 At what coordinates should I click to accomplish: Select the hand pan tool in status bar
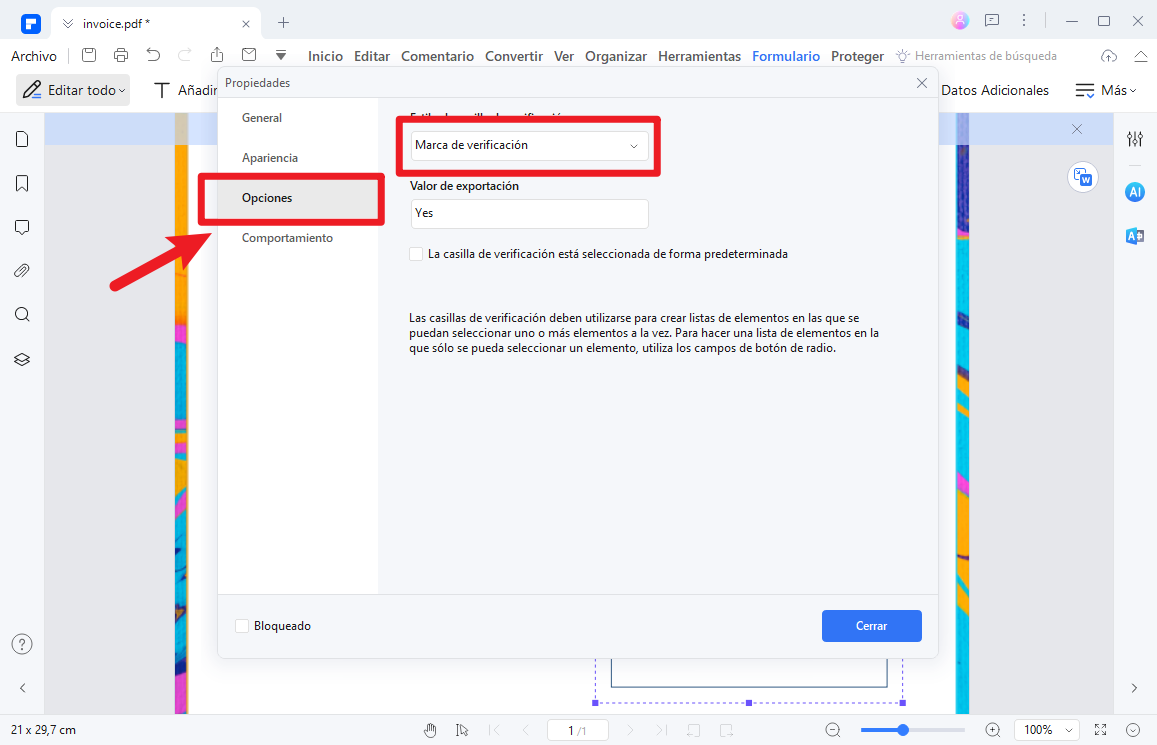point(430,730)
